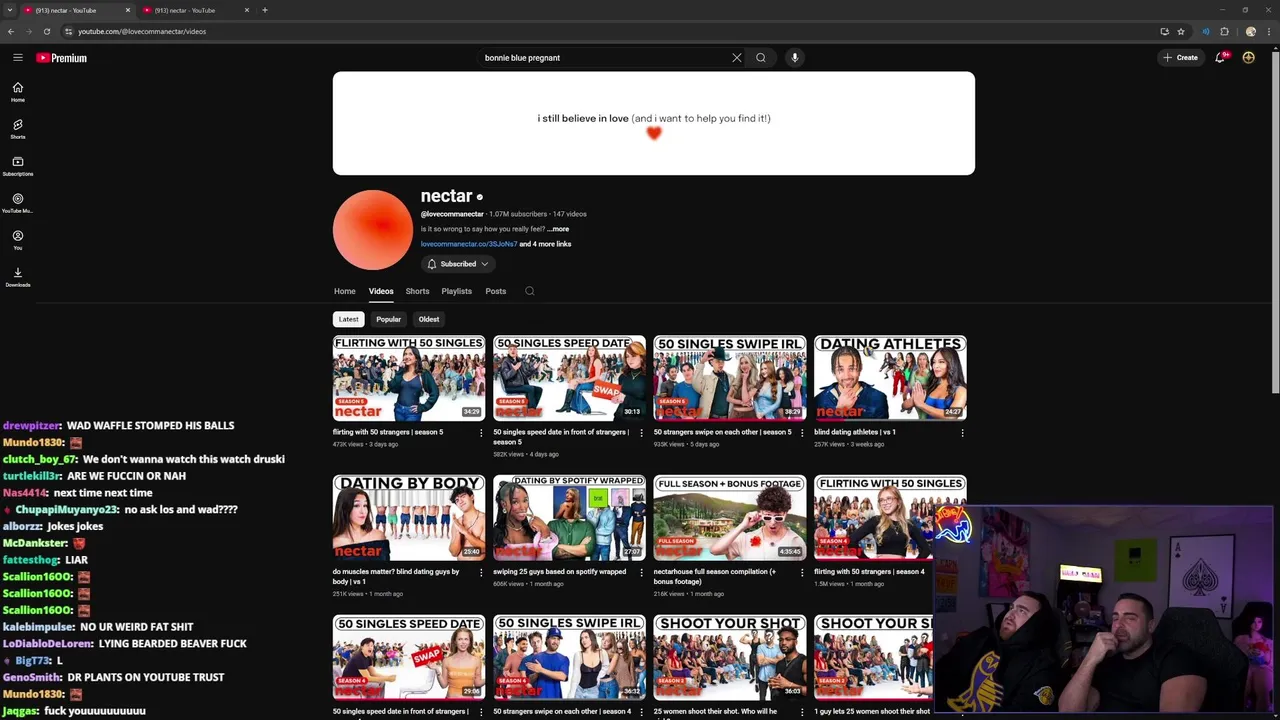Open the channel Posts tab
Viewport: 1280px width, 720px height.
(495, 291)
